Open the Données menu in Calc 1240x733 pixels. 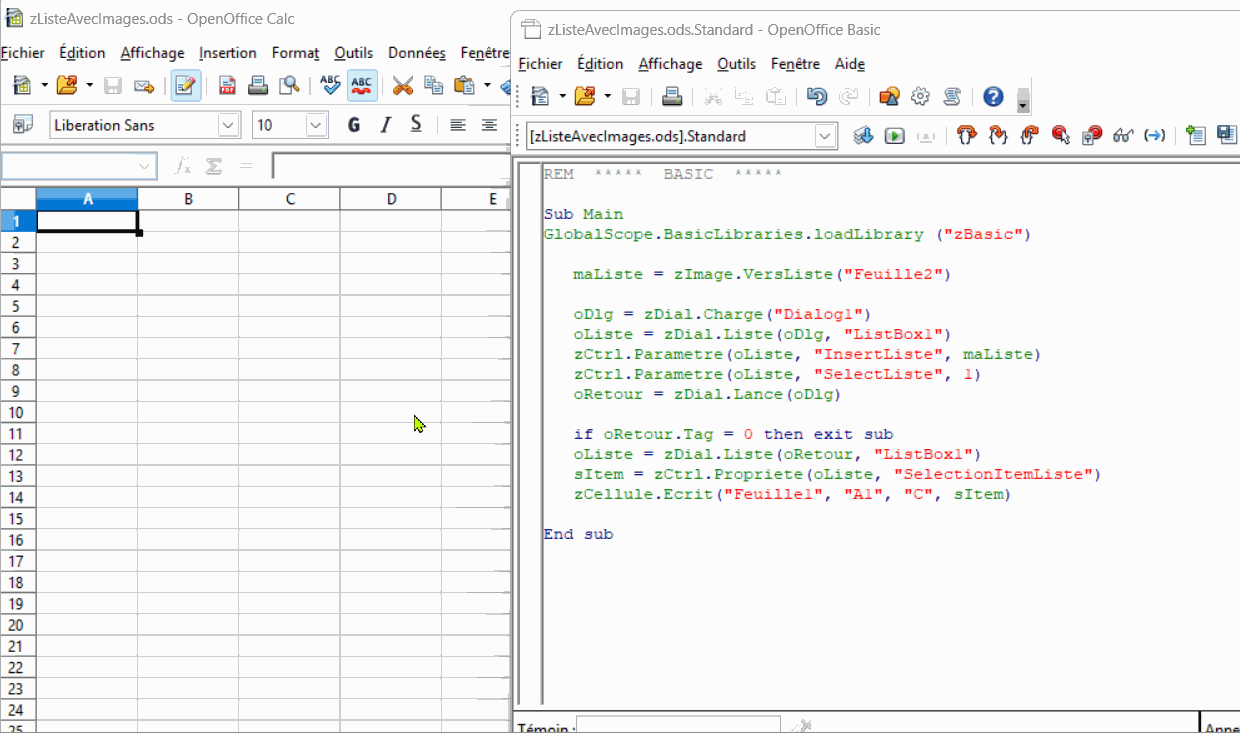tap(417, 53)
